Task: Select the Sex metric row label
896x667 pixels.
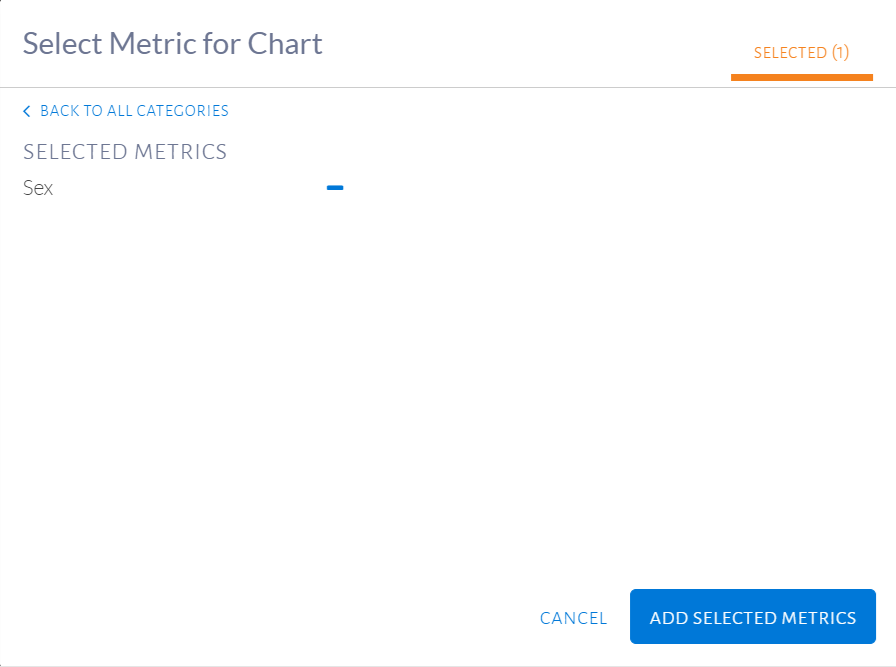Action: [38, 188]
